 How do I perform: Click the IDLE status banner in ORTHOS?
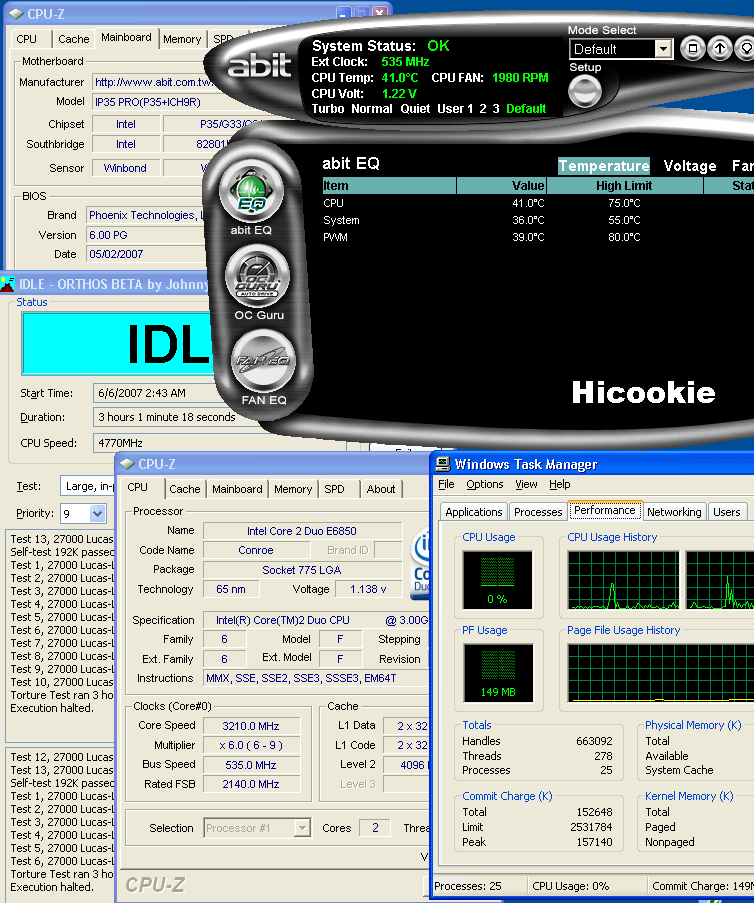point(118,344)
